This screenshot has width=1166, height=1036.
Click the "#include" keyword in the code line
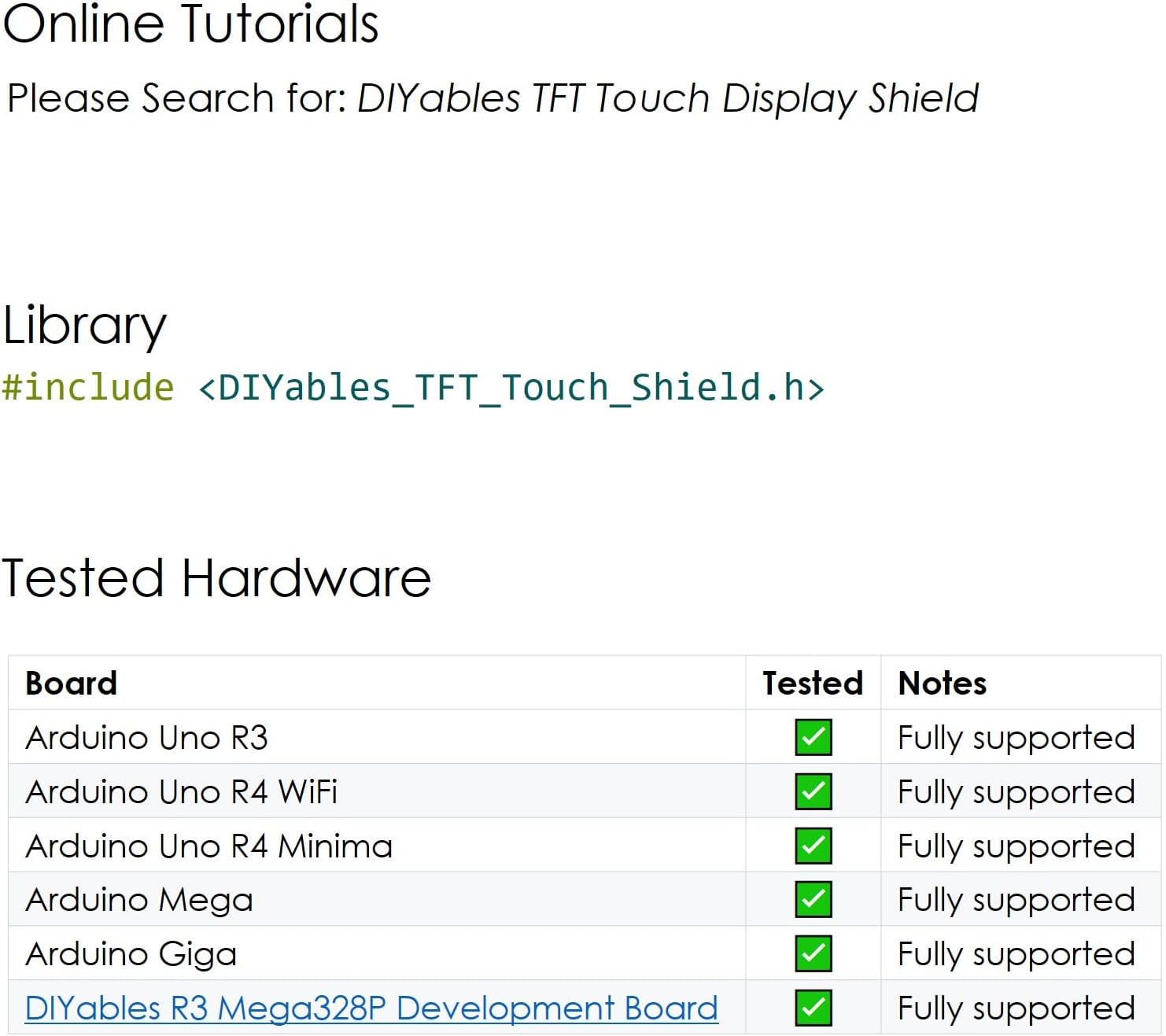pos(88,388)
